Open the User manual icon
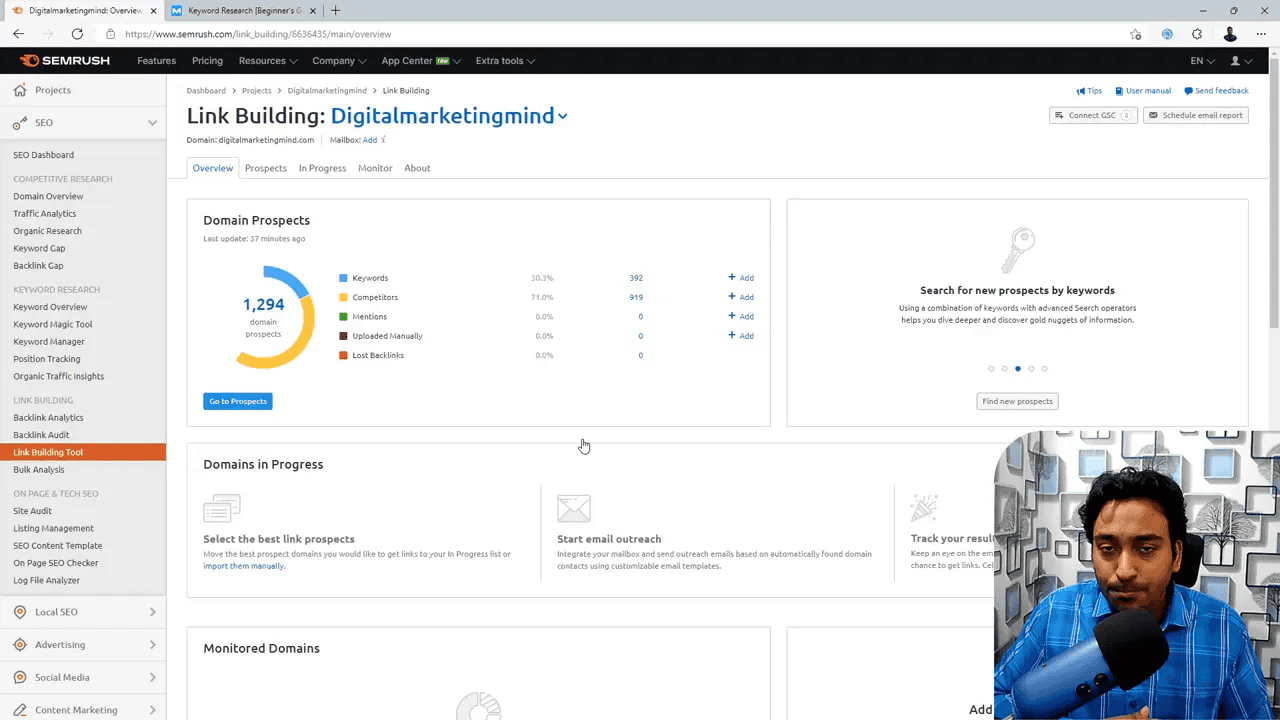The height and width of the screenshot is (720, 1280). [x=1121, y=91]
